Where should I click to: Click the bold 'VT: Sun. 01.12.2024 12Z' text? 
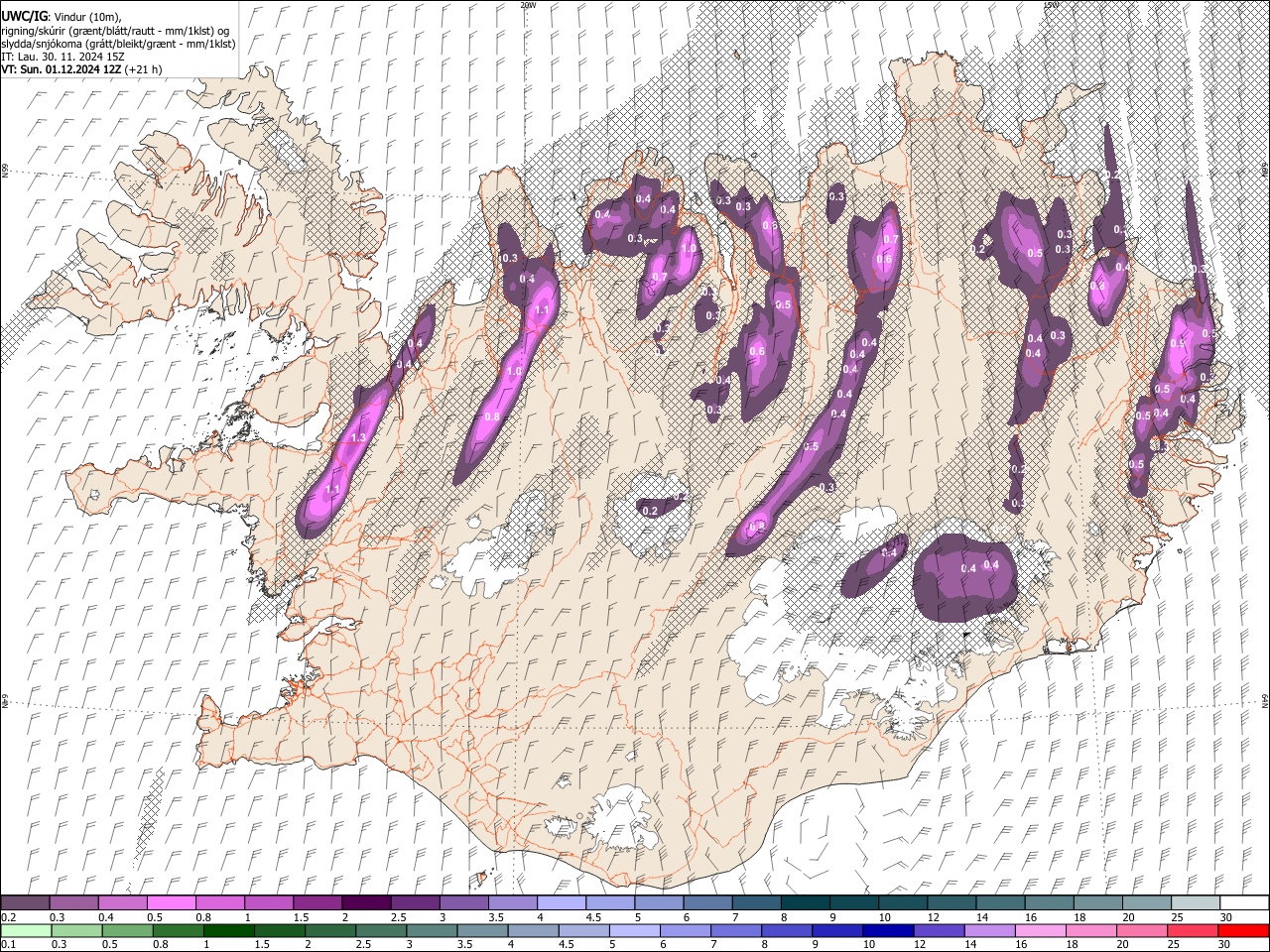(62, 69)
